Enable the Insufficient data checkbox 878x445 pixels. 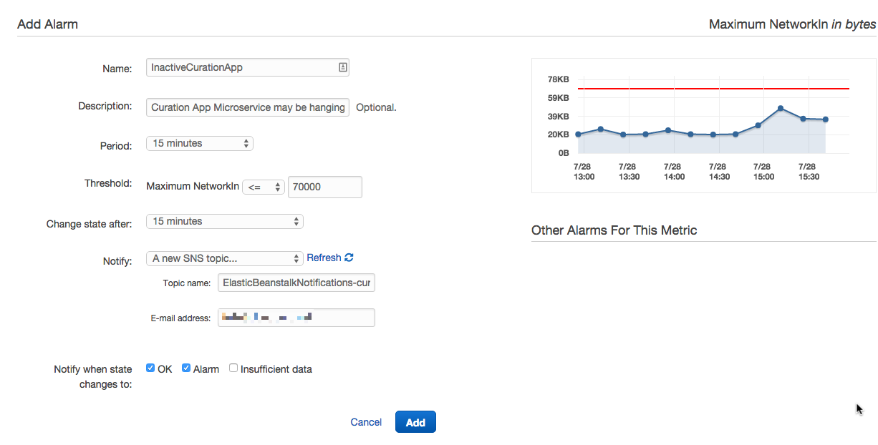click(x=233, y=368)
